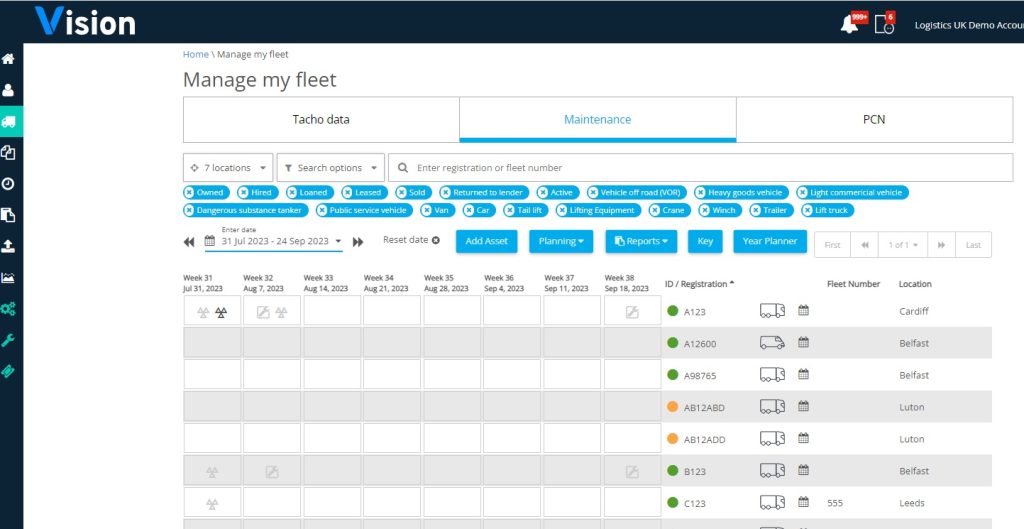Click the truck icon for B123
Viewport: 1024px width, 529px height.
pyautogui.click(x=772, y=471)
